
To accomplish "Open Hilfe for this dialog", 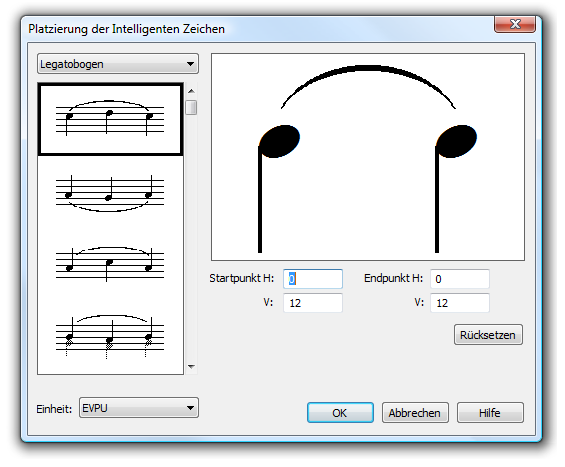I will pos(490,413).
